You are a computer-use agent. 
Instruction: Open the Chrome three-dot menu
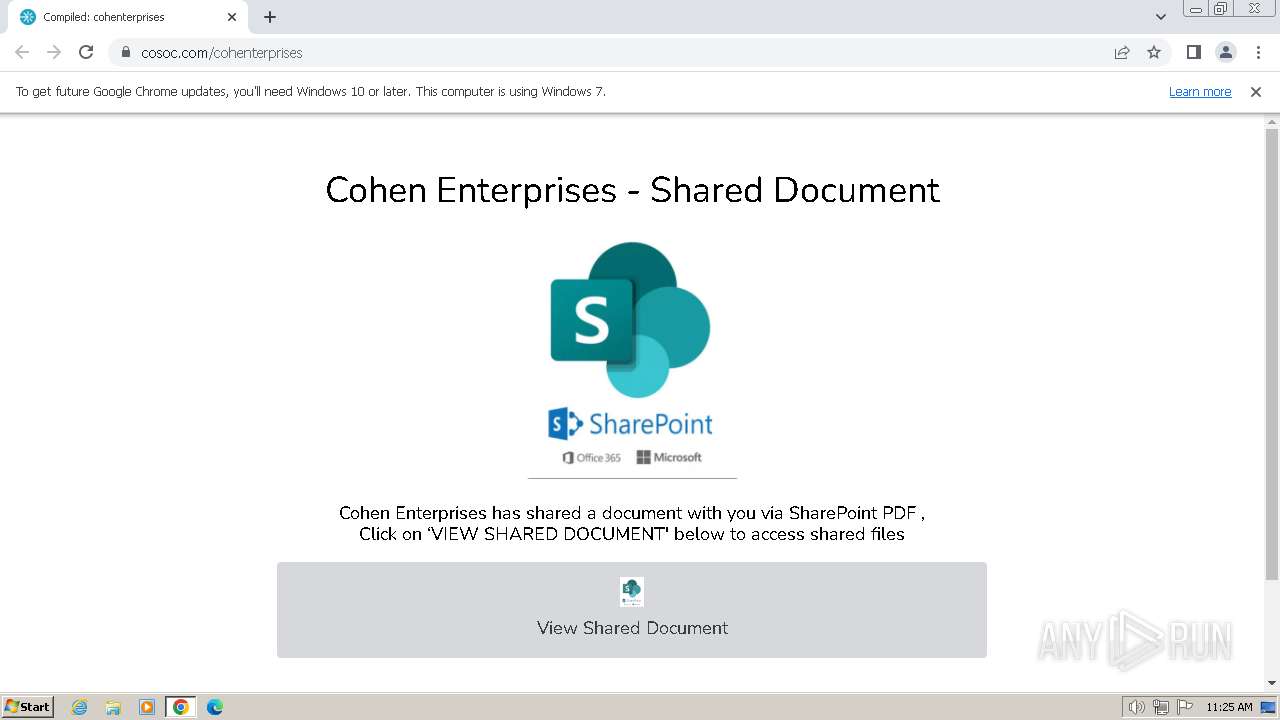pos(1258,52)
